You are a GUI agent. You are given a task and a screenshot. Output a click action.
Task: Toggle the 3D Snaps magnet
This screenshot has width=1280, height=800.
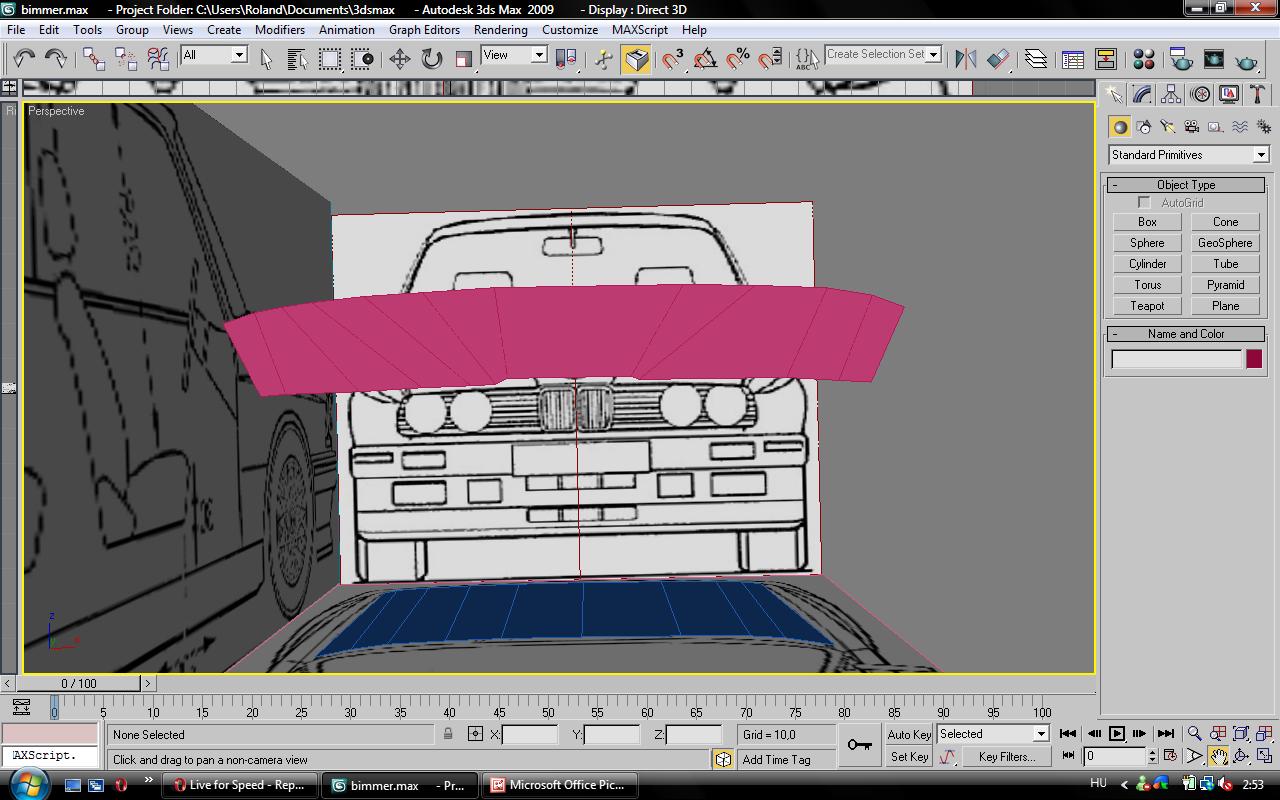tap(672, 59)
